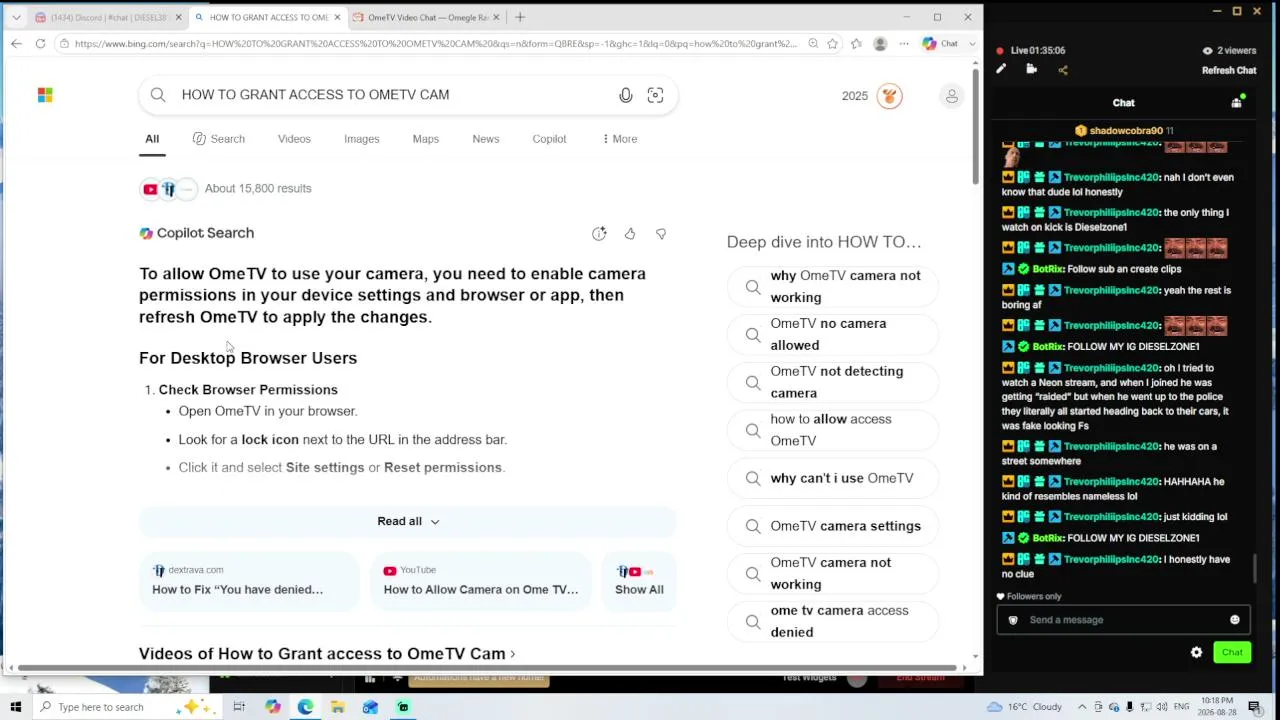Click the horizontal scrollbar of the page

tap(488, 668)
